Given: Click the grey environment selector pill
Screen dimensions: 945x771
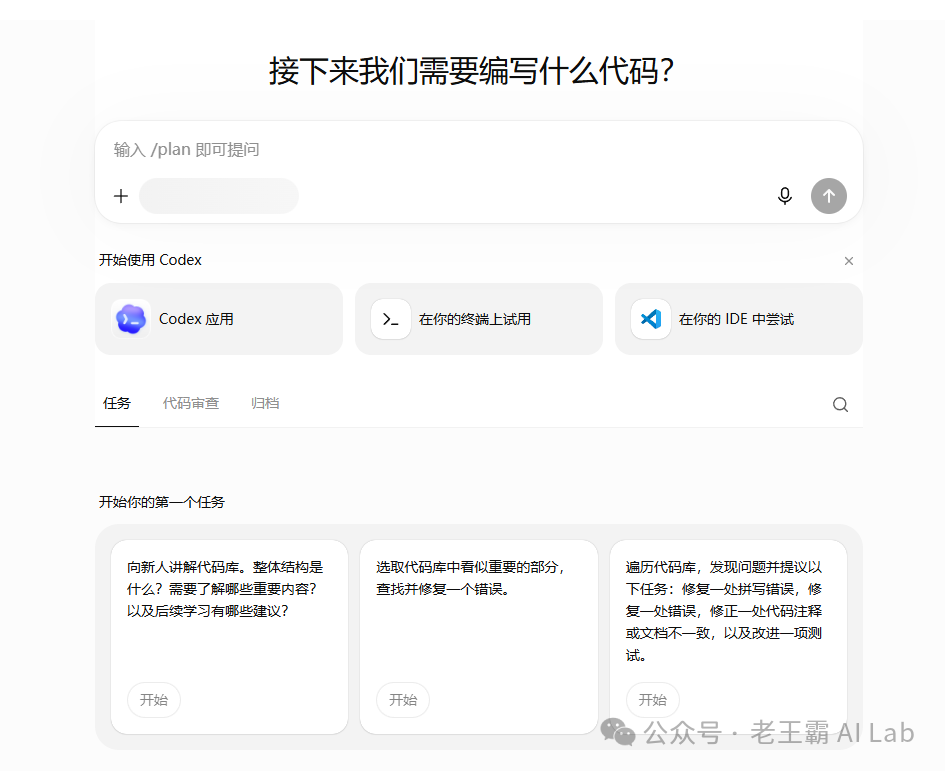Looking at the screenshot, I should (x=219, y=196).
